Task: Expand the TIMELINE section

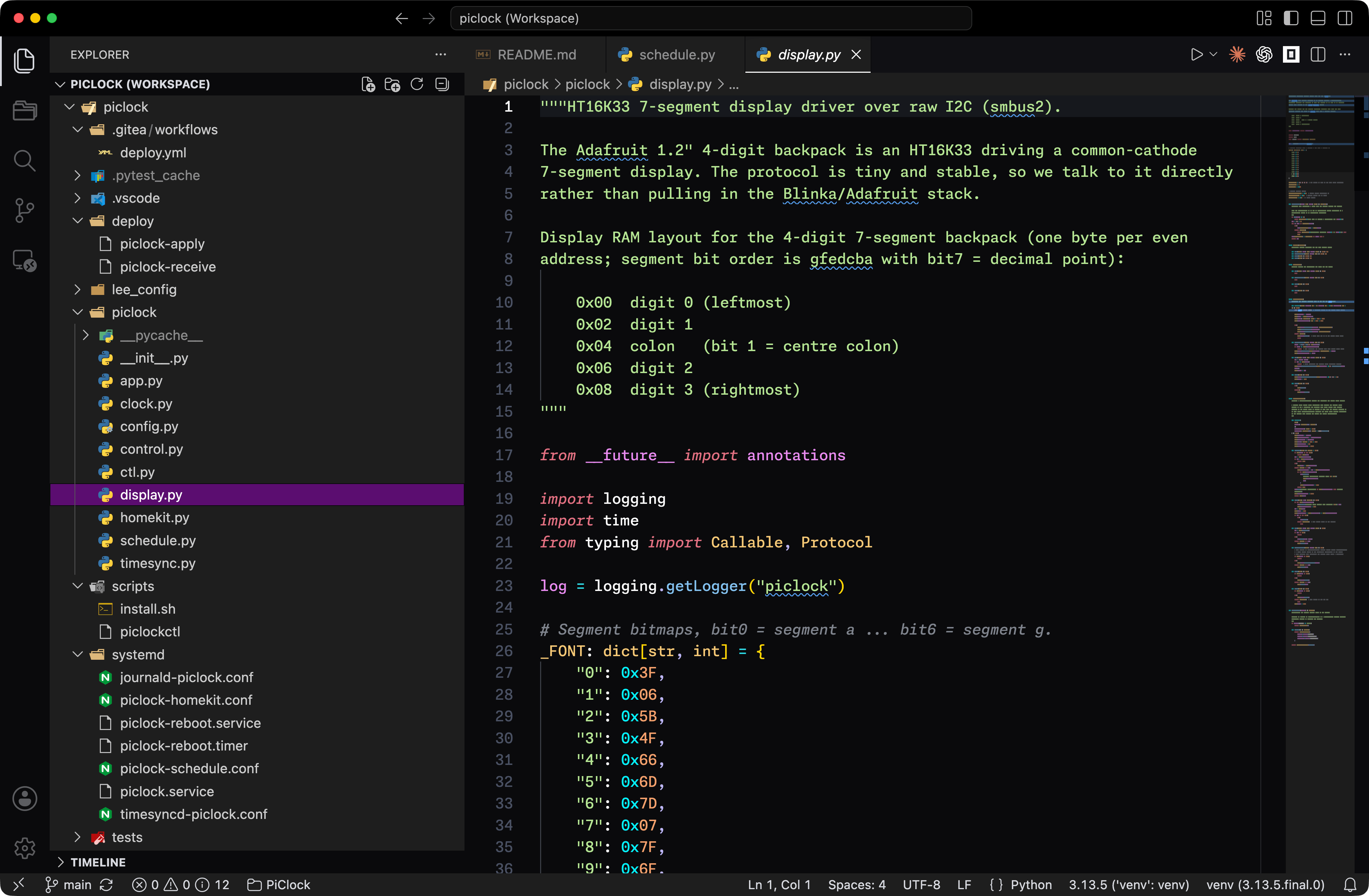Action: click(x=60, y=861)
